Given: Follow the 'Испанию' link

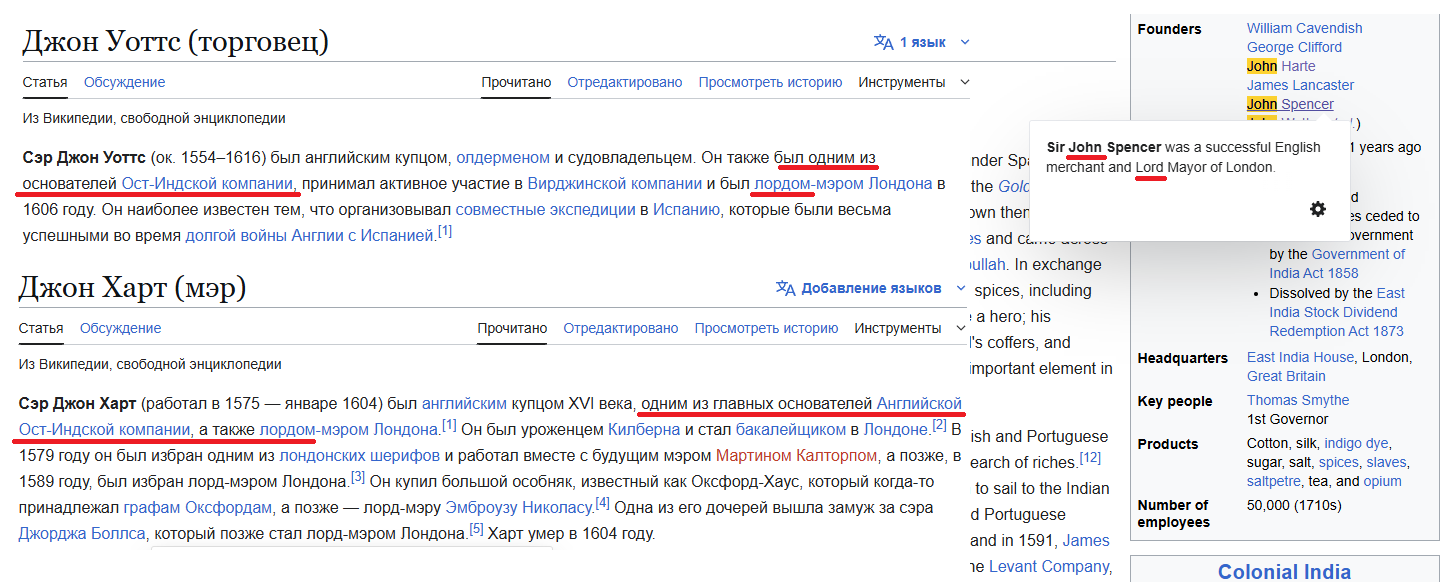Looking at the screenshot, I should (x=686, y=210).
